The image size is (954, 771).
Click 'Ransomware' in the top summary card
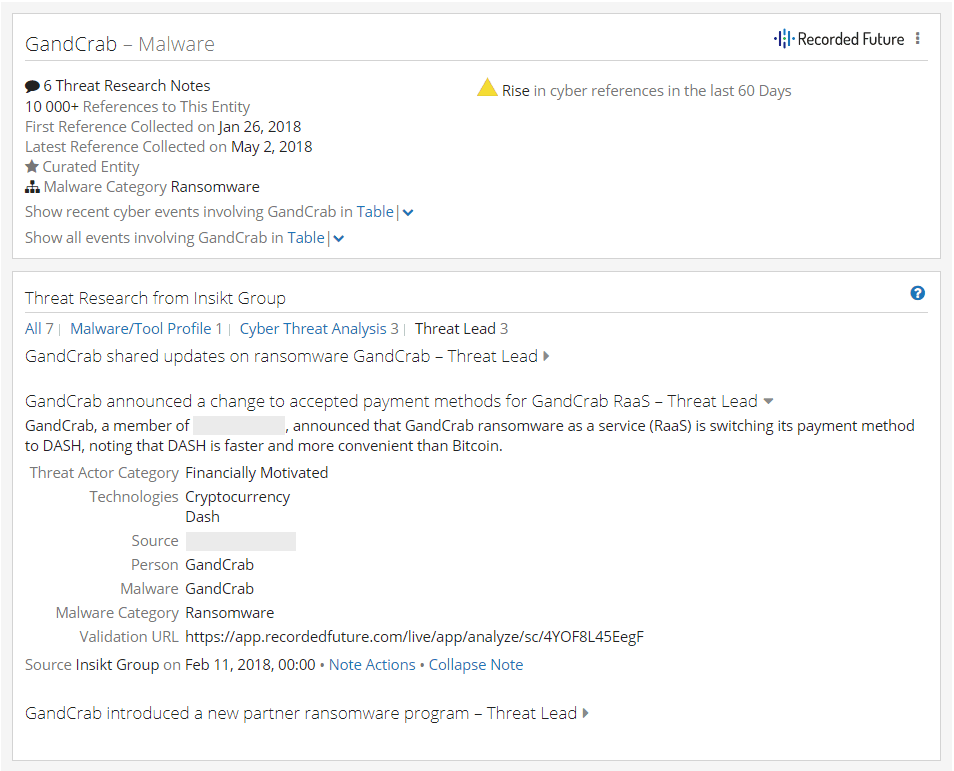215,187
